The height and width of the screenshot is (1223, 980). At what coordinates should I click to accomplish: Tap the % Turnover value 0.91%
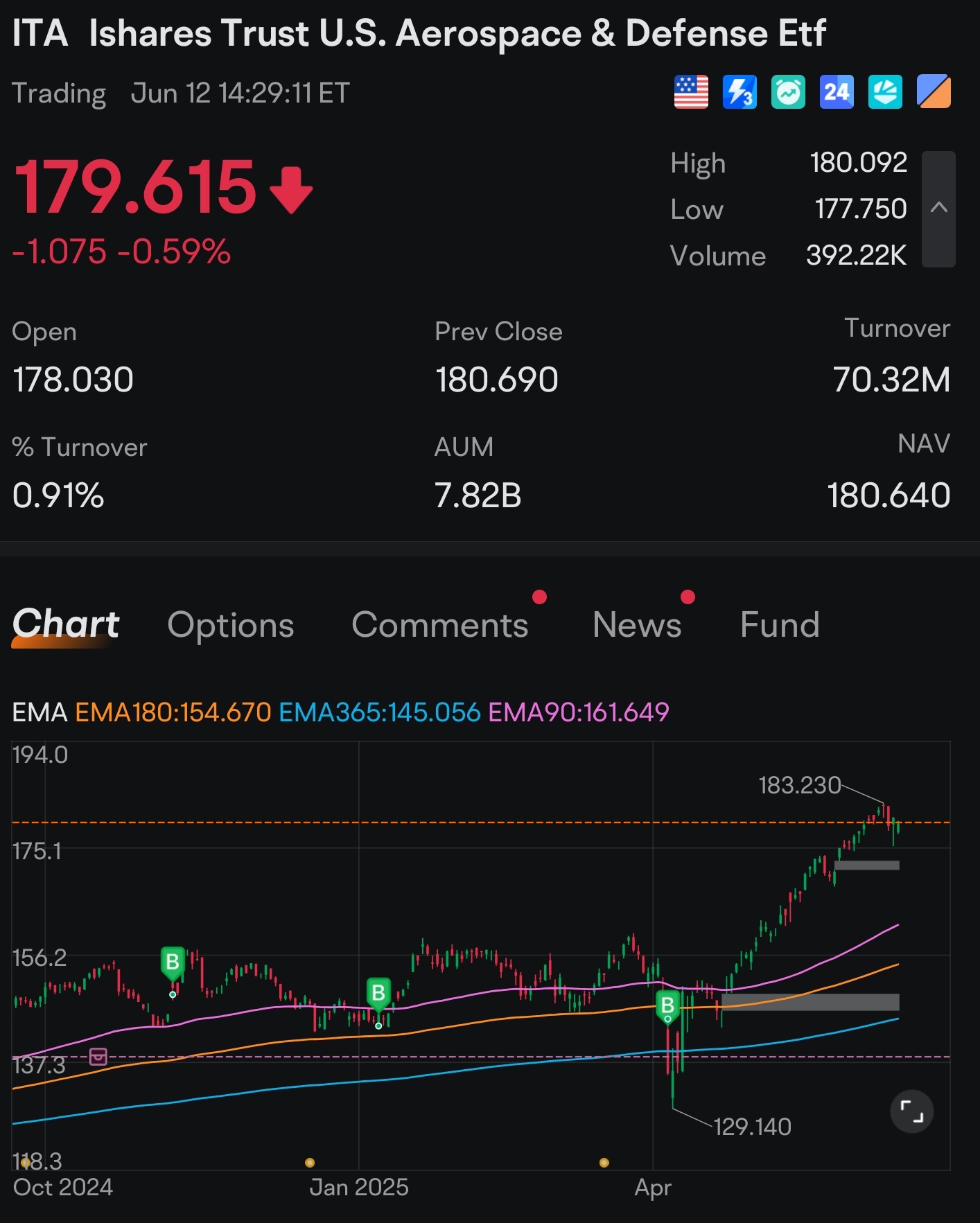[58, 496]
